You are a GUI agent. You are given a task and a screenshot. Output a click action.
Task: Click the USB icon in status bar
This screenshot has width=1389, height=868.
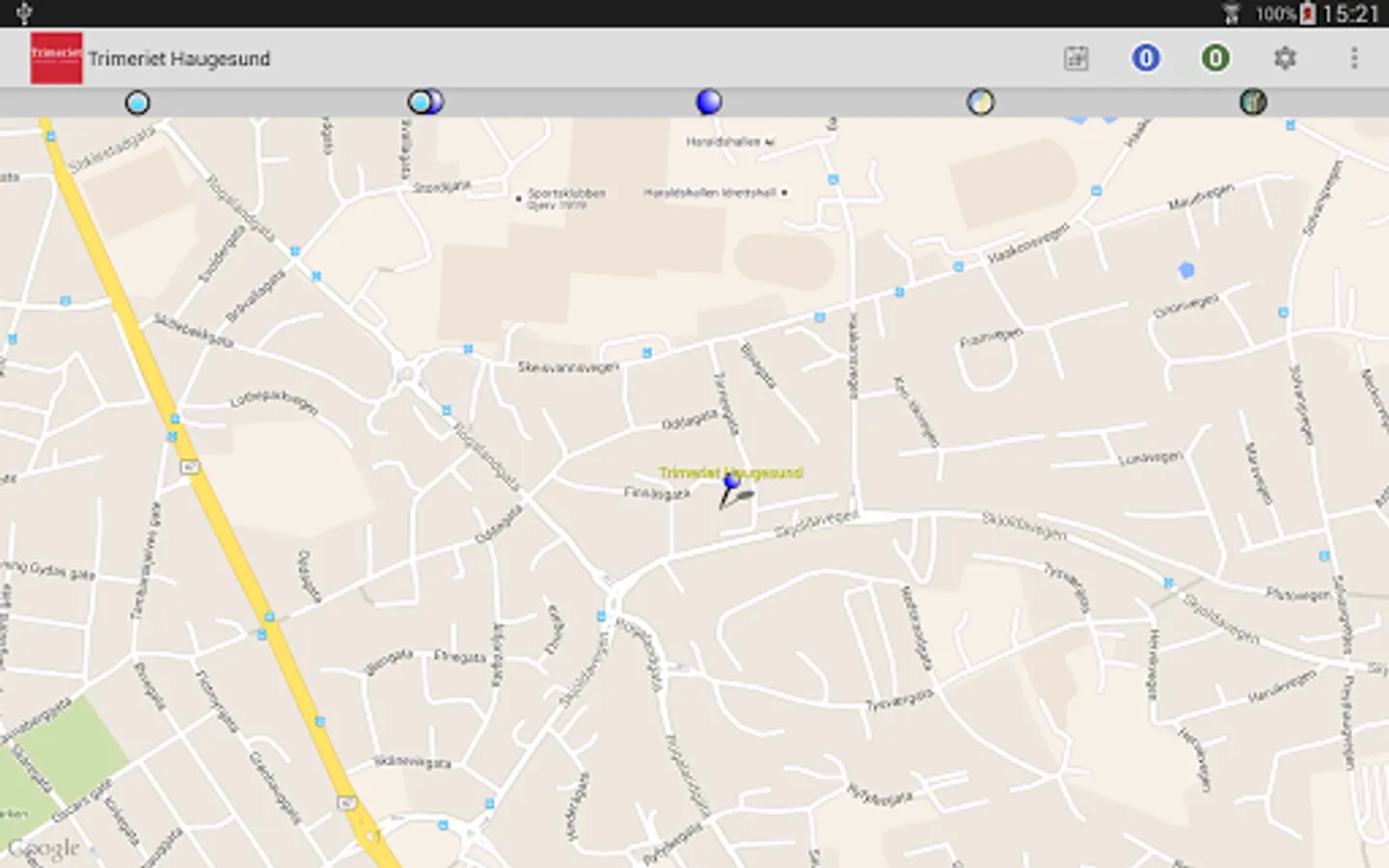[24, 14]
